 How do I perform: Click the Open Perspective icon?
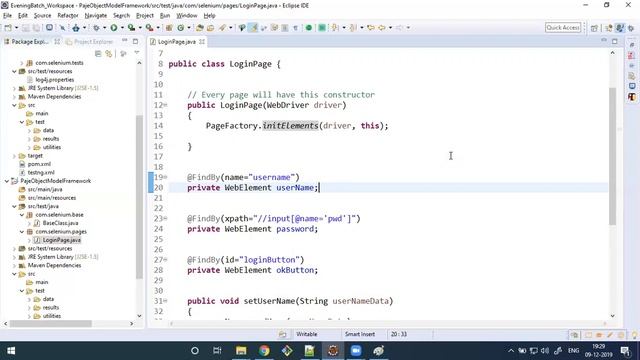coord(594,28)
